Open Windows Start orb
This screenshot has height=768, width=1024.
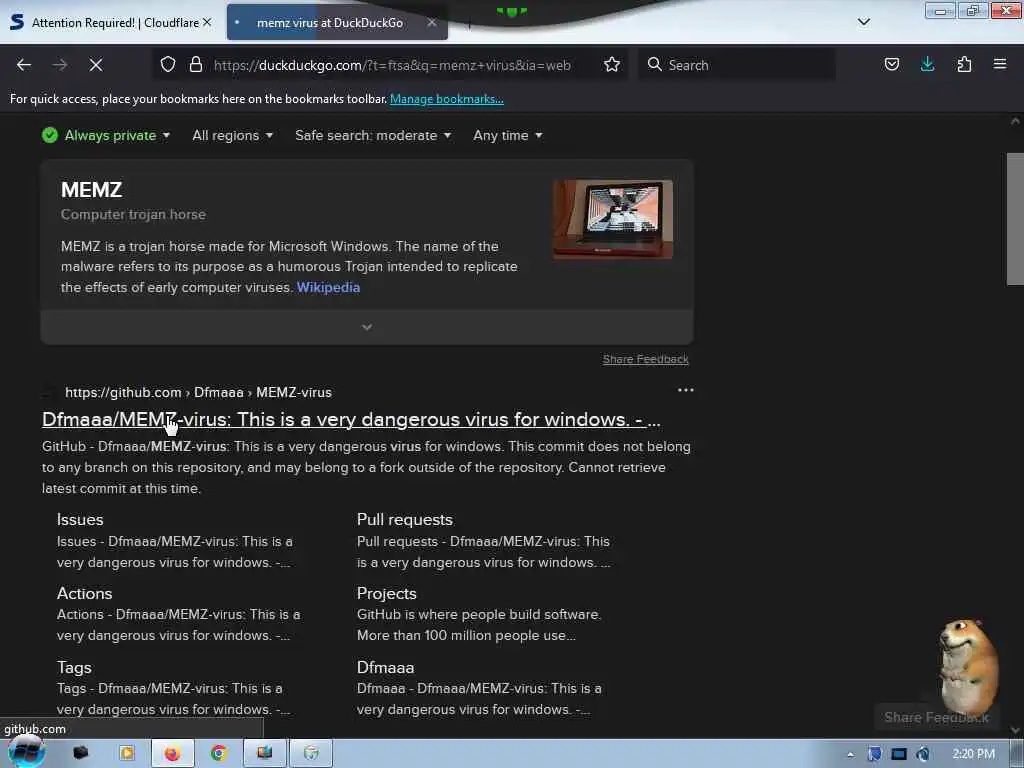(26, 752)
